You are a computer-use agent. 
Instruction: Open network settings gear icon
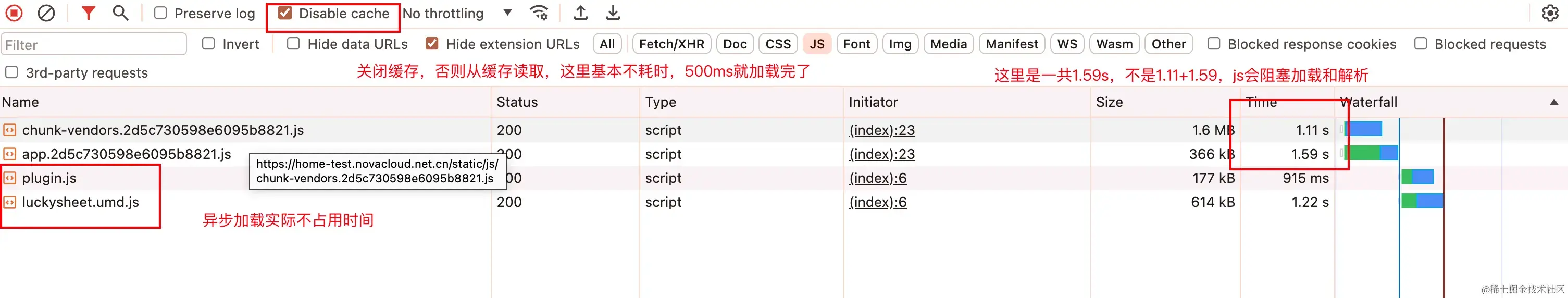pyautogui.click(x=1550, y=13)
